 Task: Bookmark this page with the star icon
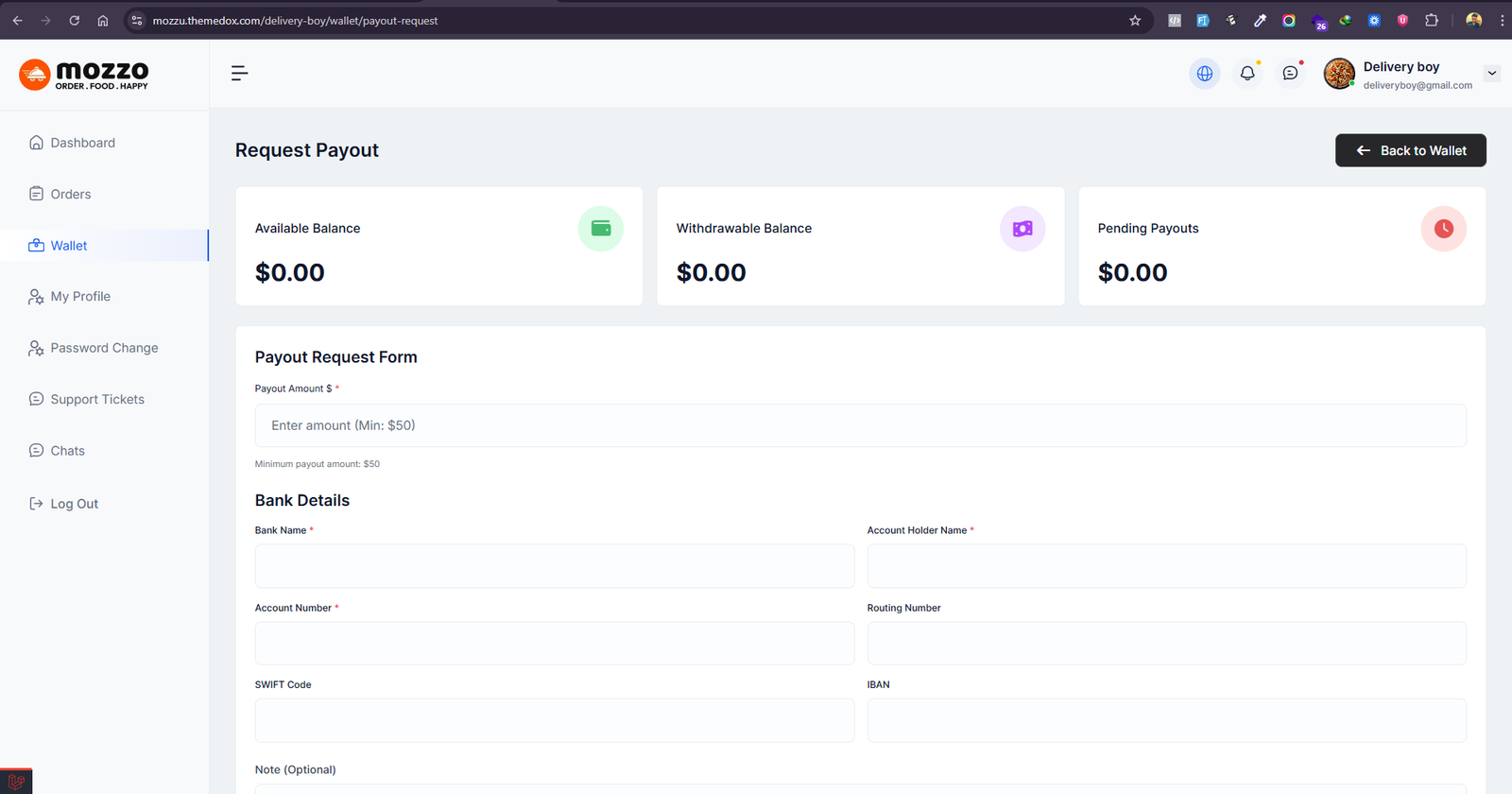click(1135, 20)
